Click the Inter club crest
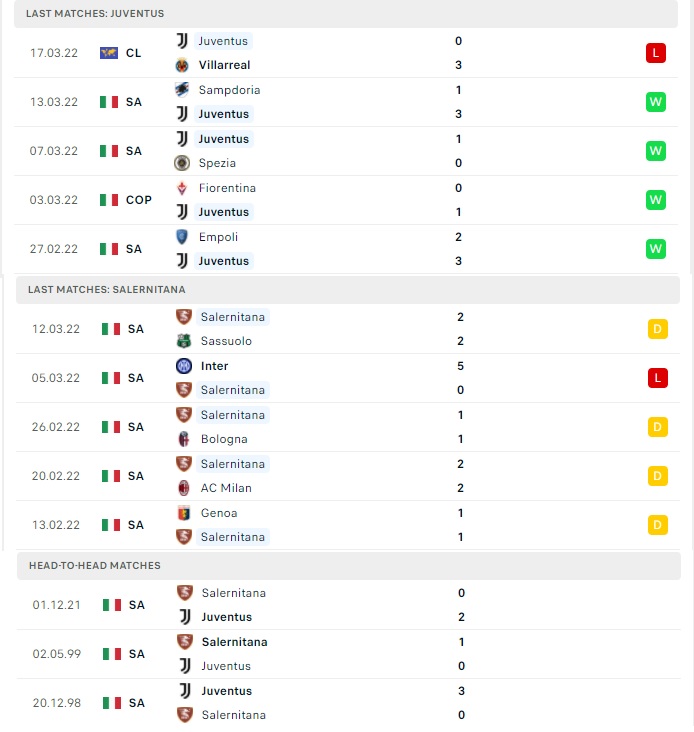This screenshot has height=732, width=694. click(x=184, y=366)
